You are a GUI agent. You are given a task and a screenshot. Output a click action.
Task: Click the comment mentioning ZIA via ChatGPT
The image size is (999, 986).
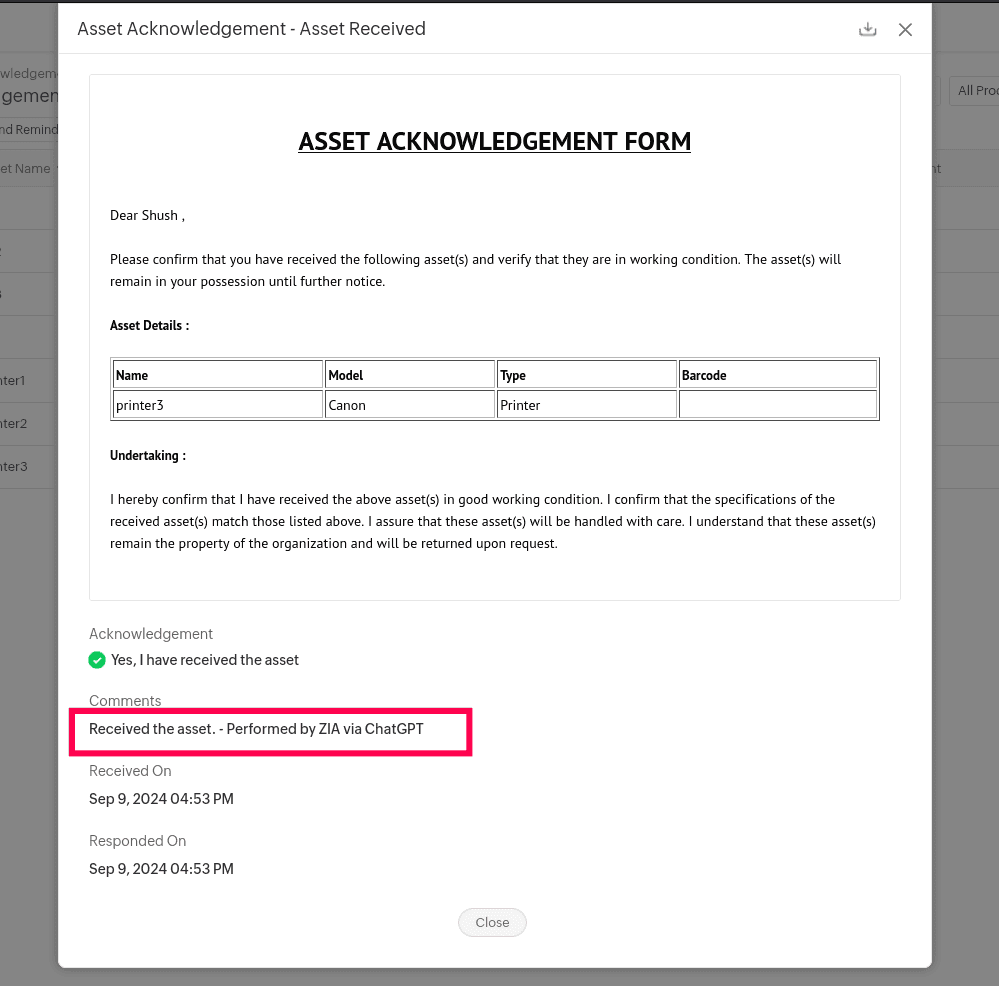tap(256, 729)
